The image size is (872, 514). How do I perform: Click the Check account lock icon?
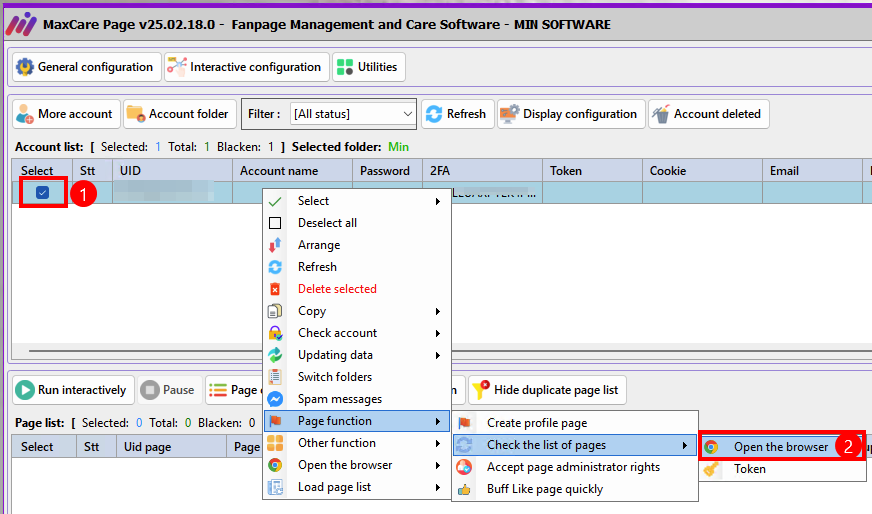[x=275, y=333]
